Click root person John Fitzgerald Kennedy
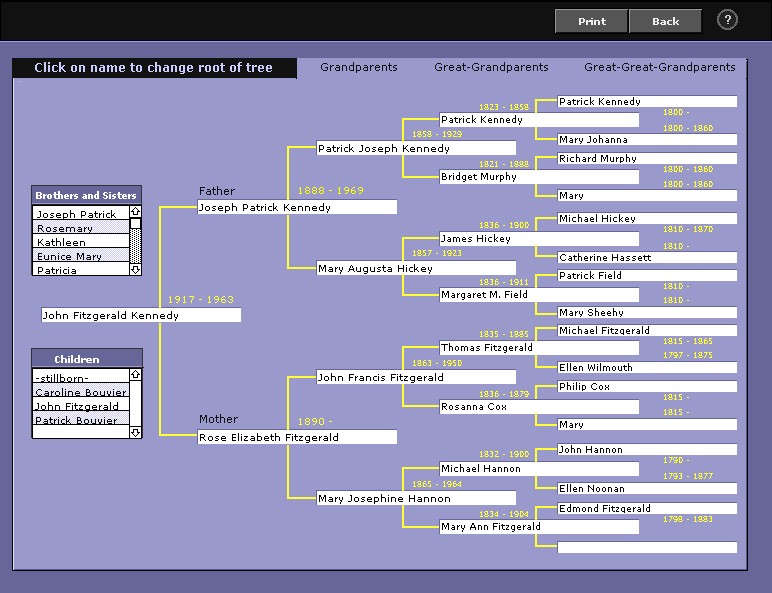The height and width of the screenshot is (593, 772). point(141,315)
